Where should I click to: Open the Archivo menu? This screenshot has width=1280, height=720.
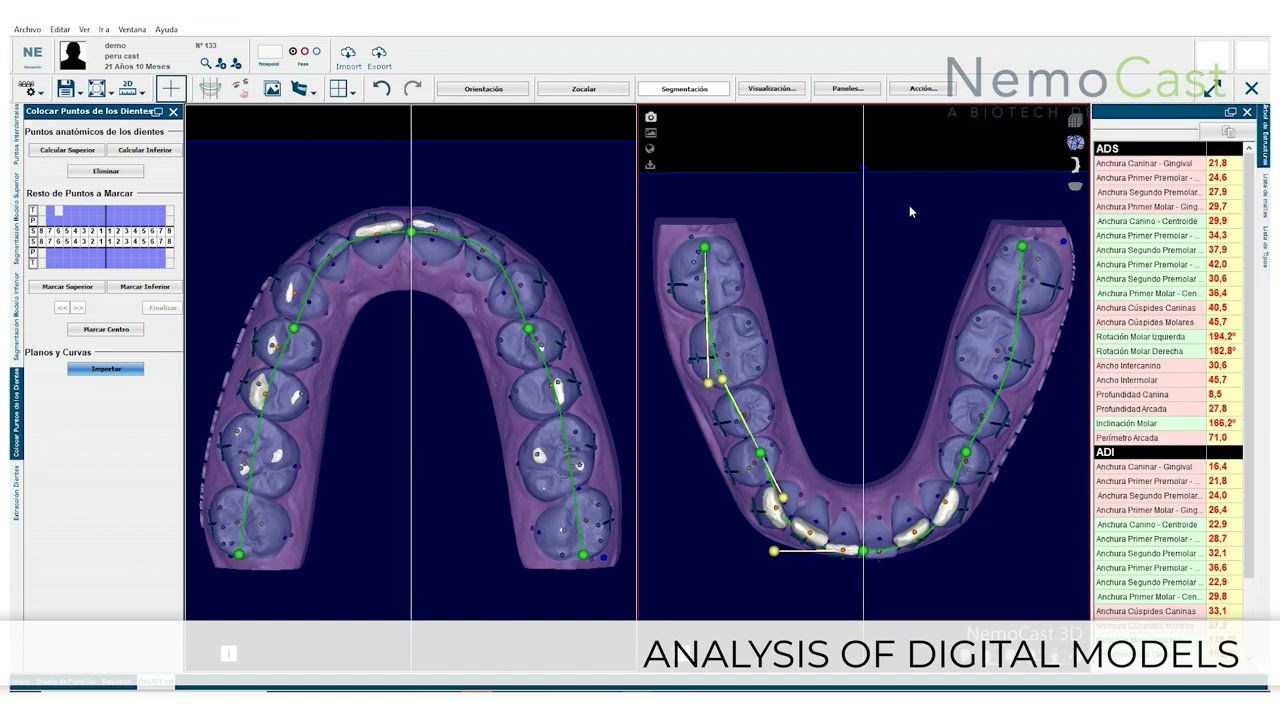(x=28, y=30)
